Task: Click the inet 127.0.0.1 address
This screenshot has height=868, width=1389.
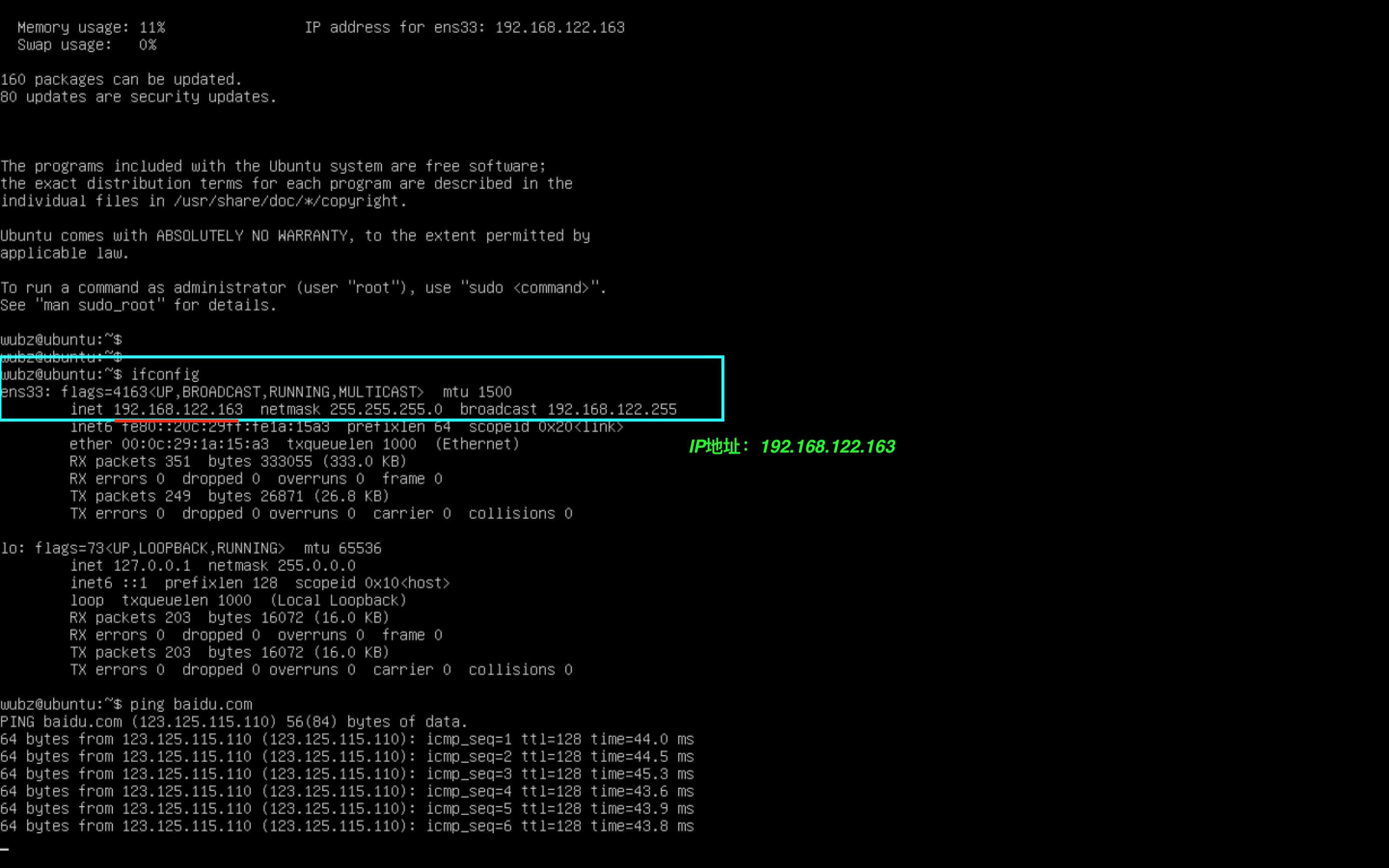Action: pyautogui.click(x=151, y=566)
